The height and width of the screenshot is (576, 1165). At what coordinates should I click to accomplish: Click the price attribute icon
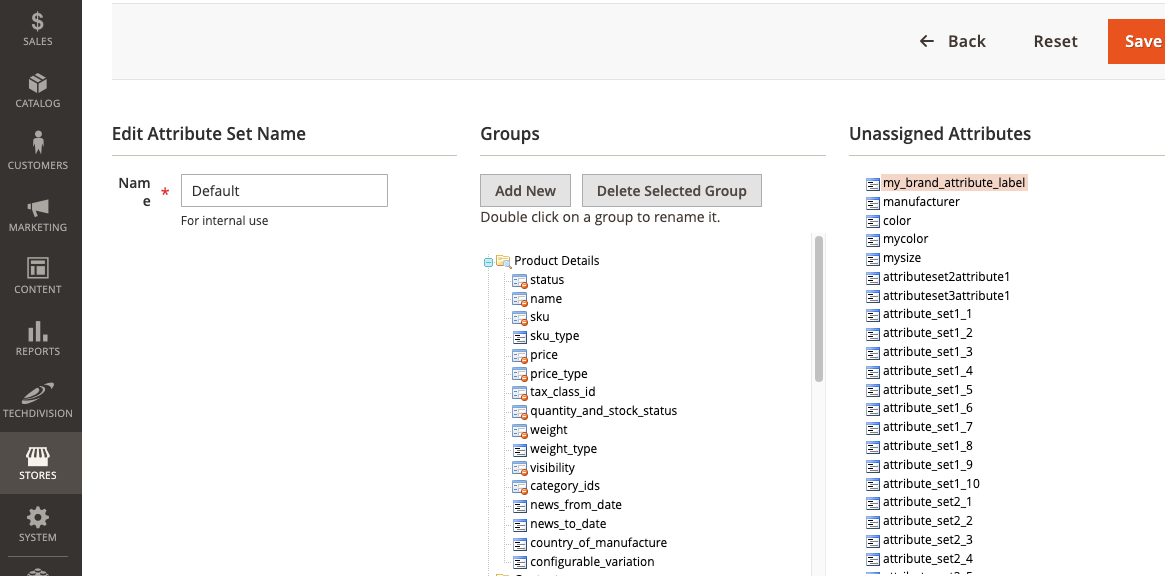(520, 355)
